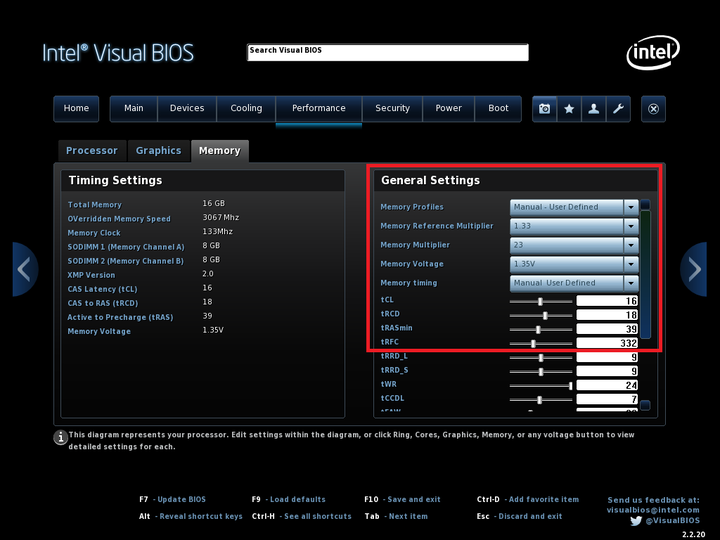720x540 pixels.
Task: Click the tRCD value field showing 18
Action: click(x=607, y=315)
